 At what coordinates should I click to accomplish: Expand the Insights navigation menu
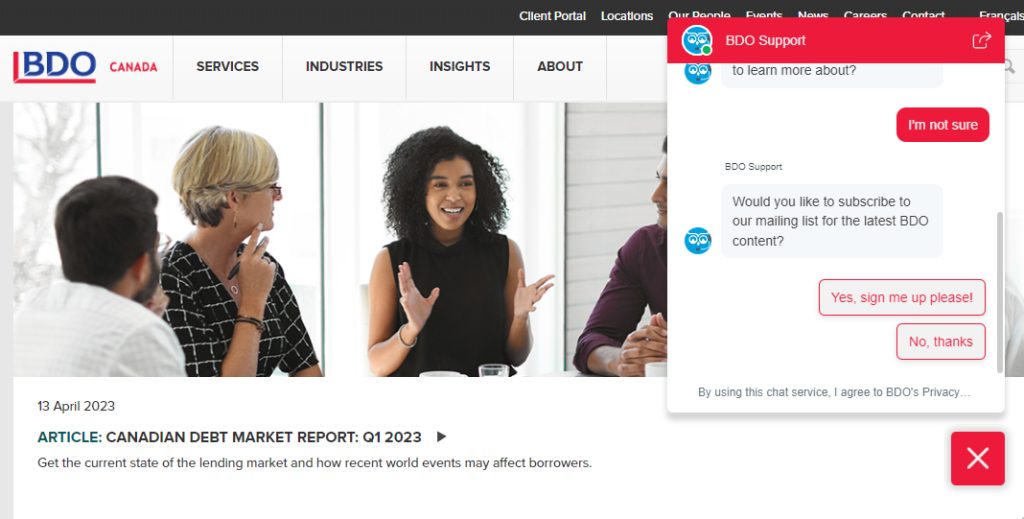tap(460, 67)
